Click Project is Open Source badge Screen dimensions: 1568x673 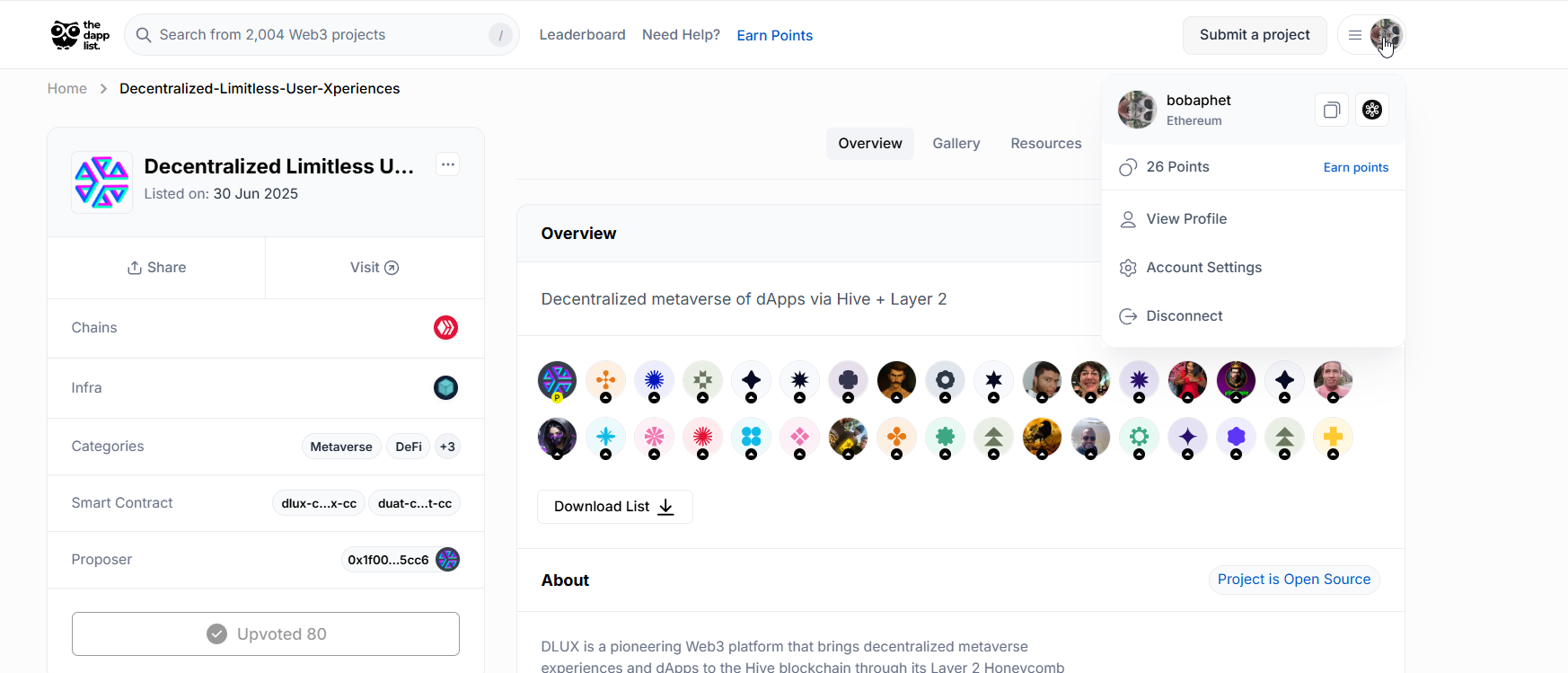pyautogui.click(x=1294, y=580)
